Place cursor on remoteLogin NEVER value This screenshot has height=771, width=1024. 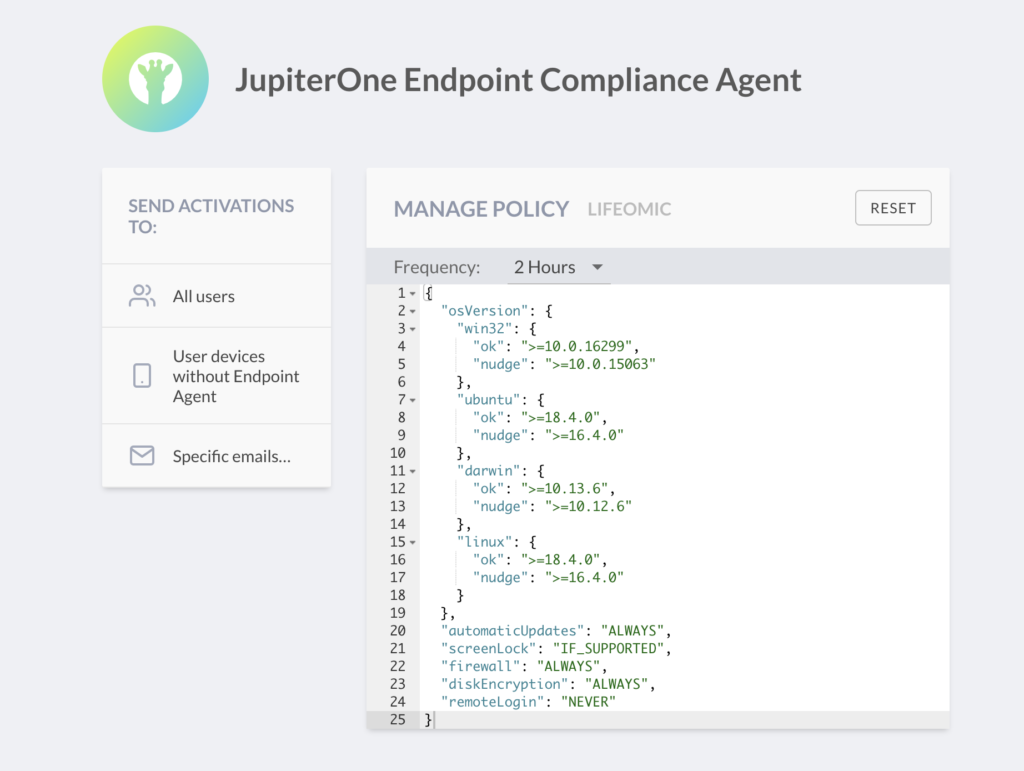click(x=587, y=702)
